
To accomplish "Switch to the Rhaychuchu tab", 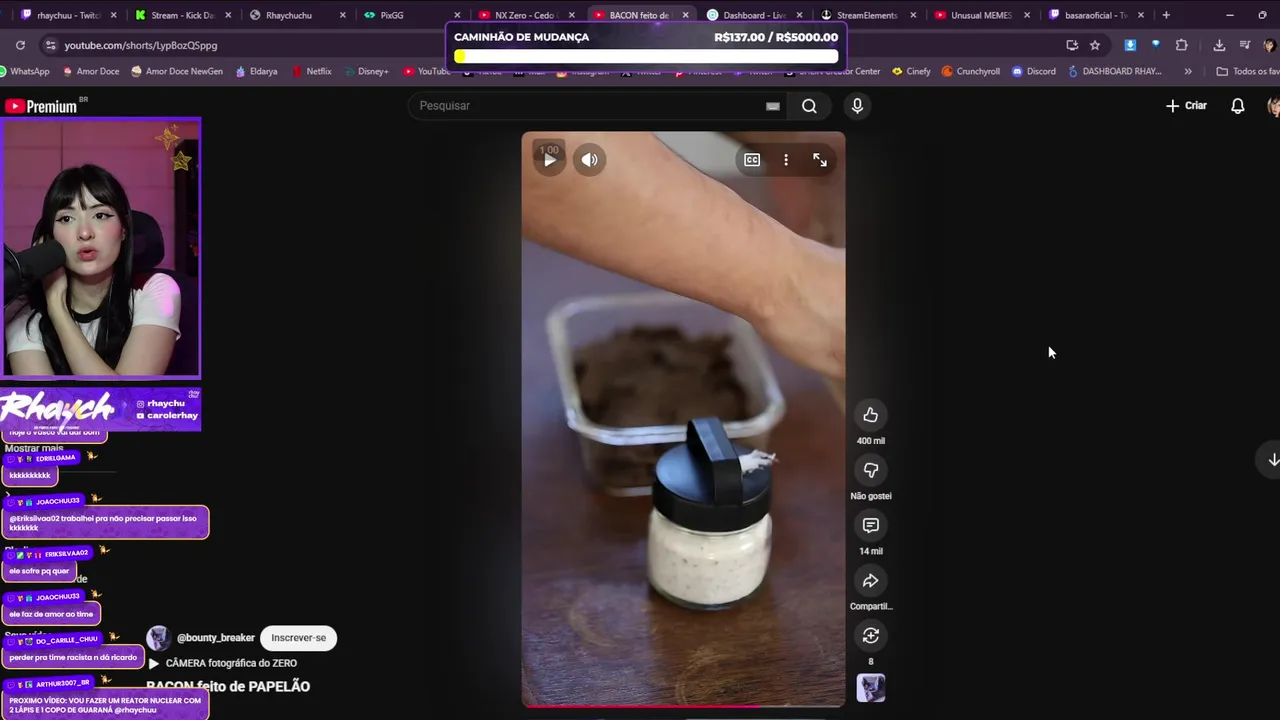I will (x=298, y=15).
